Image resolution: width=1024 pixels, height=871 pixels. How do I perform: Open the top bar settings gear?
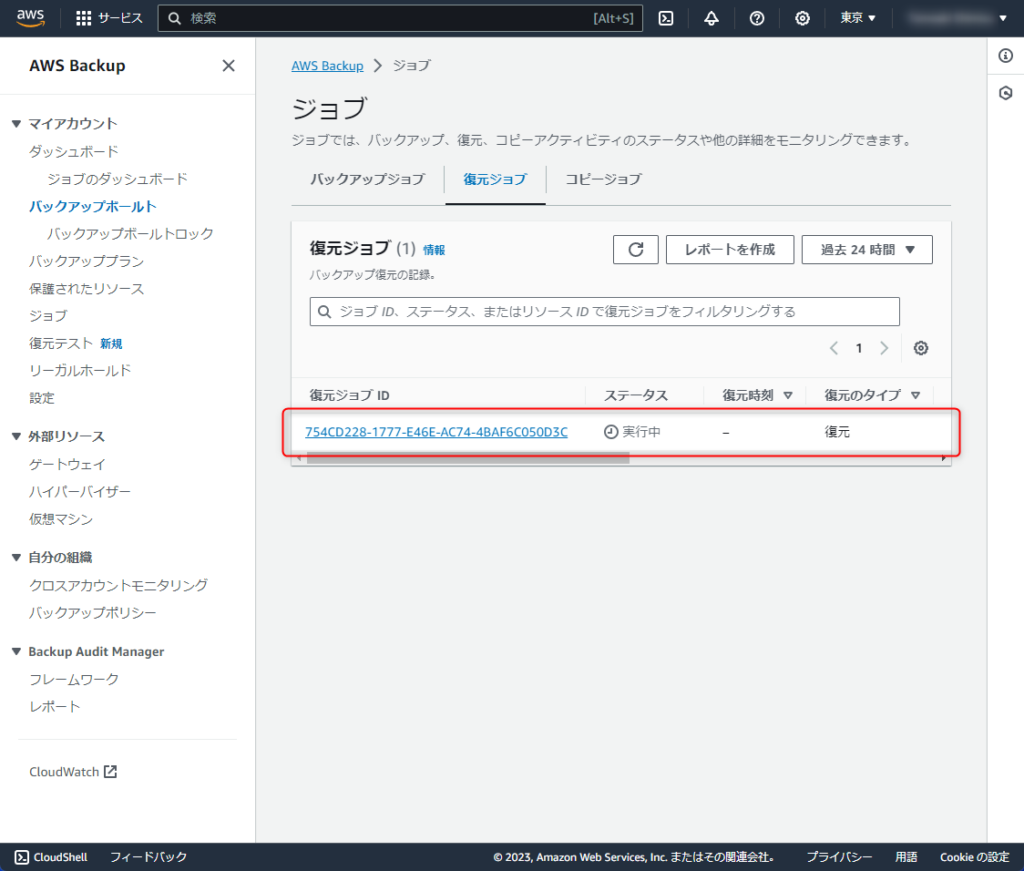(x=802, y=18)
